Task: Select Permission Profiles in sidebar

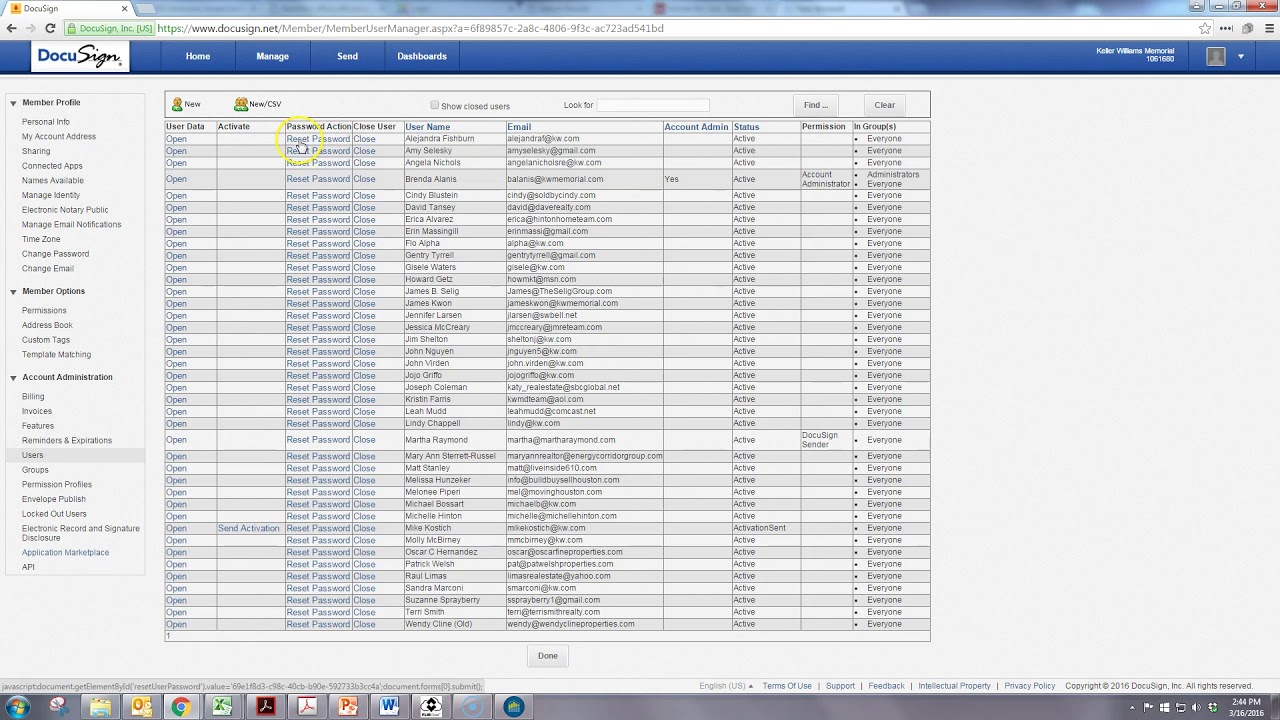Action: (x=57, y=485)
